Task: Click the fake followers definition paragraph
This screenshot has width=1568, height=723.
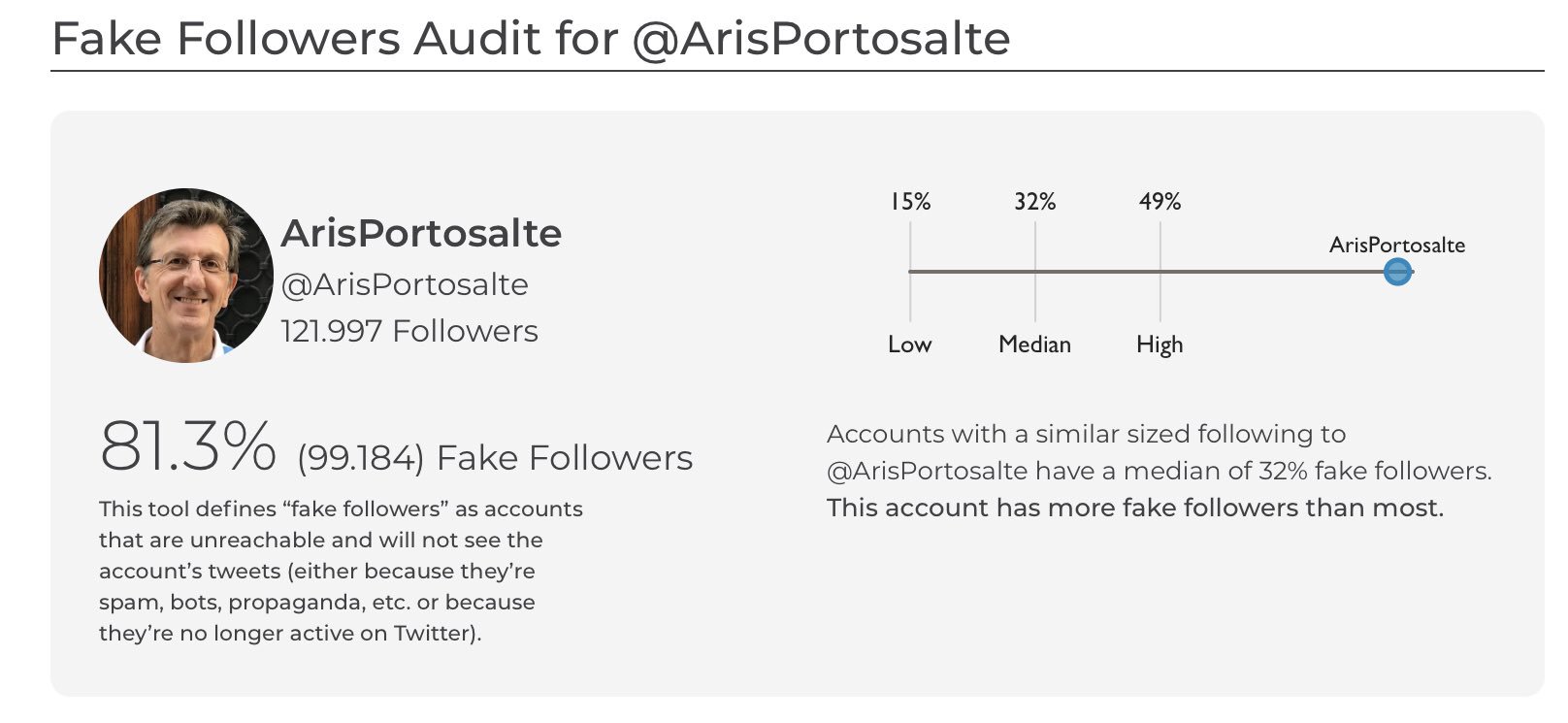Action: click(340, 571)
